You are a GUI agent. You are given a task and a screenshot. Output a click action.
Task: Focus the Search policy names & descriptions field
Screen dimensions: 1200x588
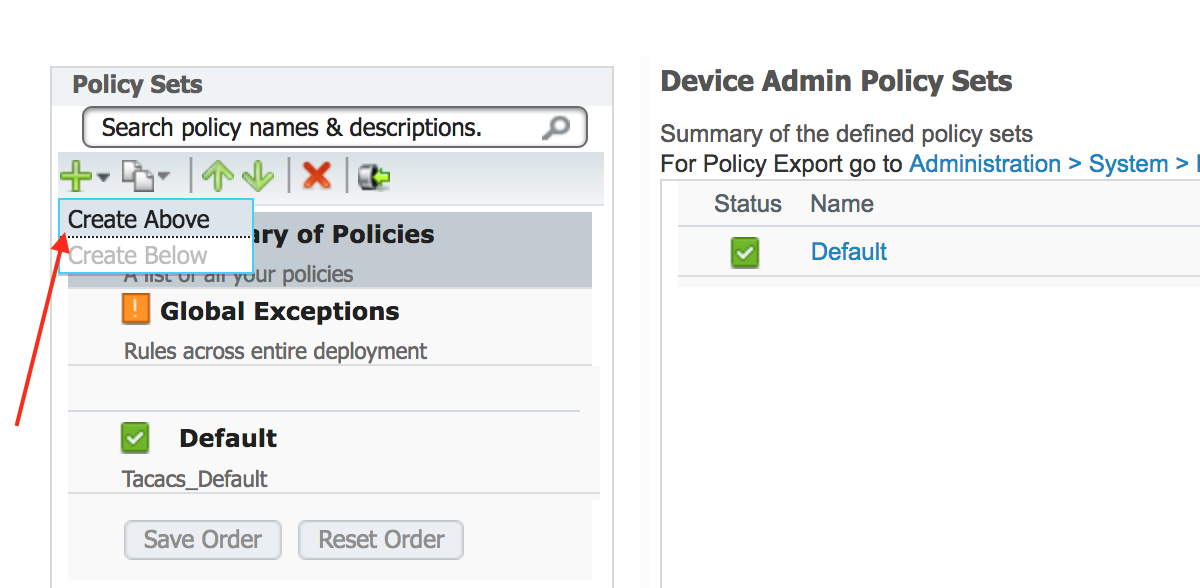point(310,128)
